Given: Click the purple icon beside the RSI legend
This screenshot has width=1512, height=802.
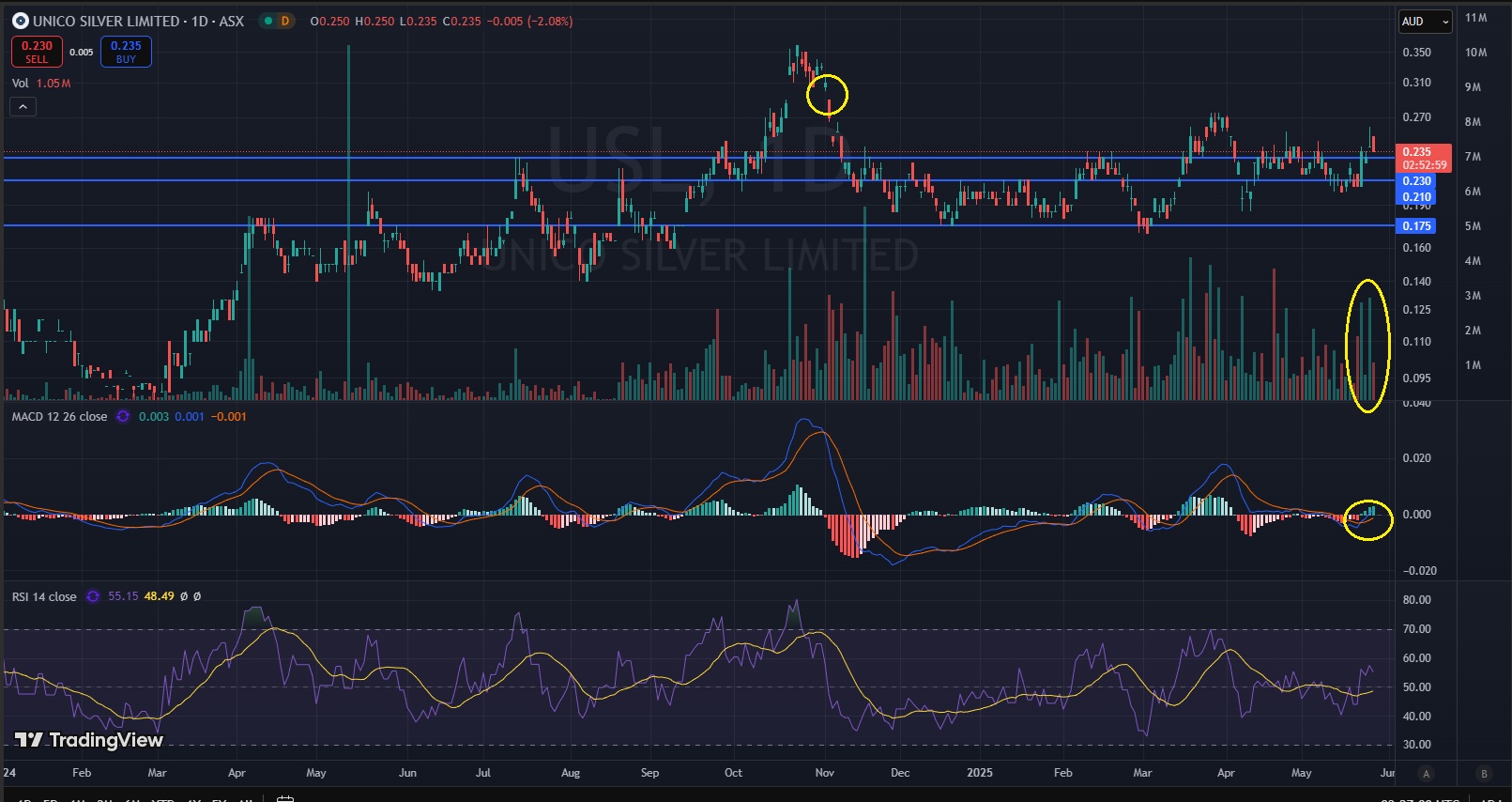Looking at the screenshot, I should coord(93,597).
